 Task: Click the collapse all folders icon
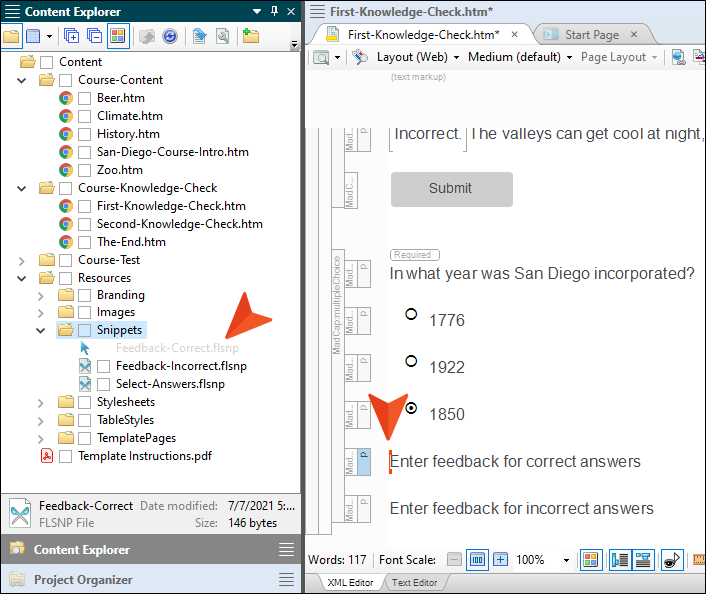tap(94, 36)
